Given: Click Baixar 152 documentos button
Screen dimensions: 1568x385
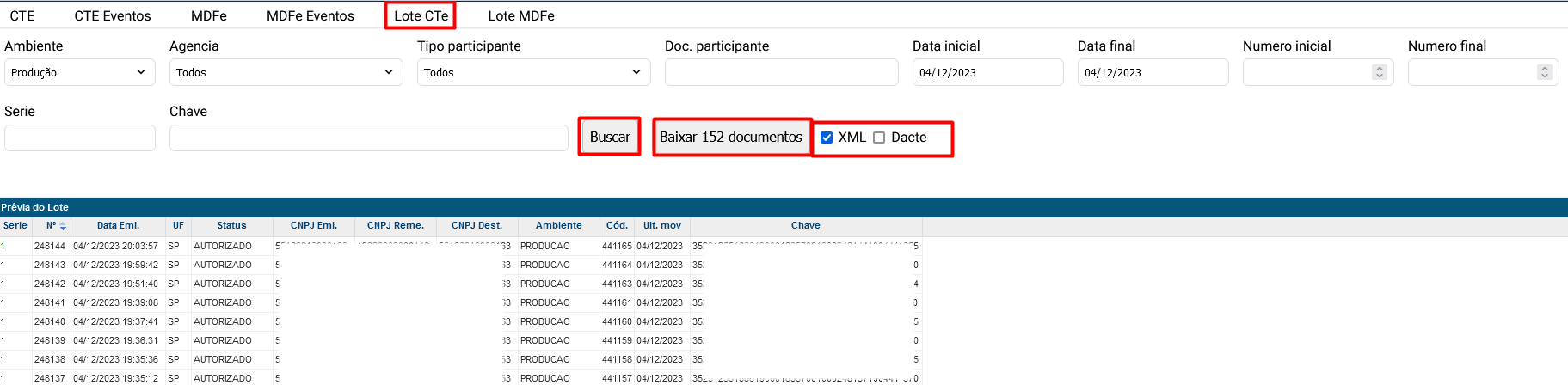Looking at the screenshot, I should coord(730,137).
